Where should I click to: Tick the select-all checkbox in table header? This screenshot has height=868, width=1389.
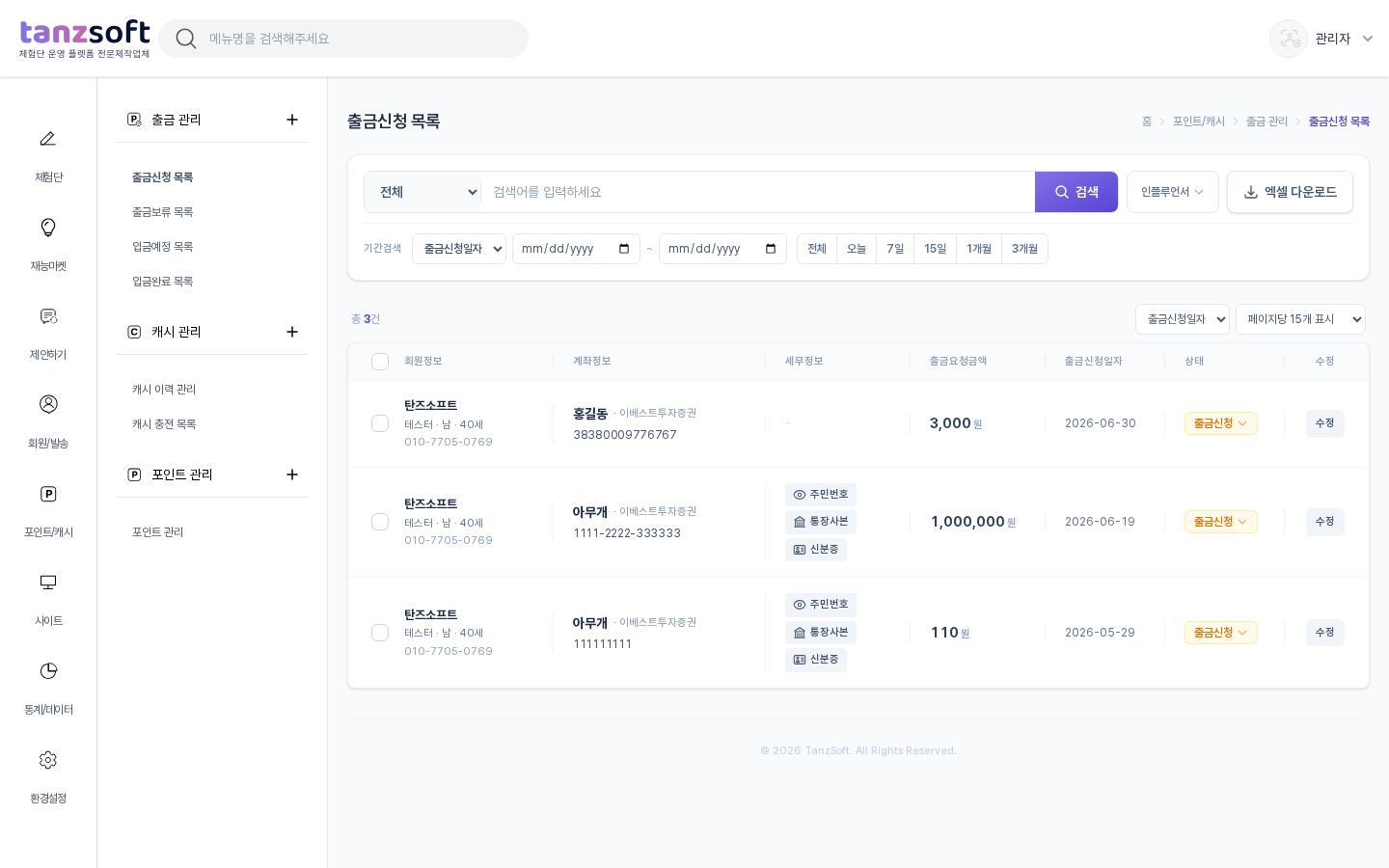(380, 362)
